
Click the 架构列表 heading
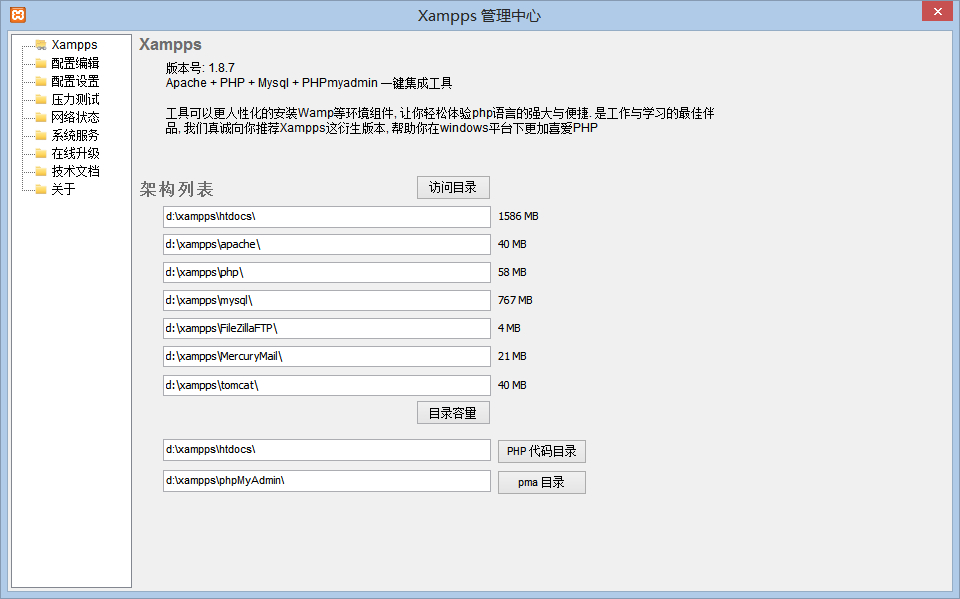(x=176, y=189)
